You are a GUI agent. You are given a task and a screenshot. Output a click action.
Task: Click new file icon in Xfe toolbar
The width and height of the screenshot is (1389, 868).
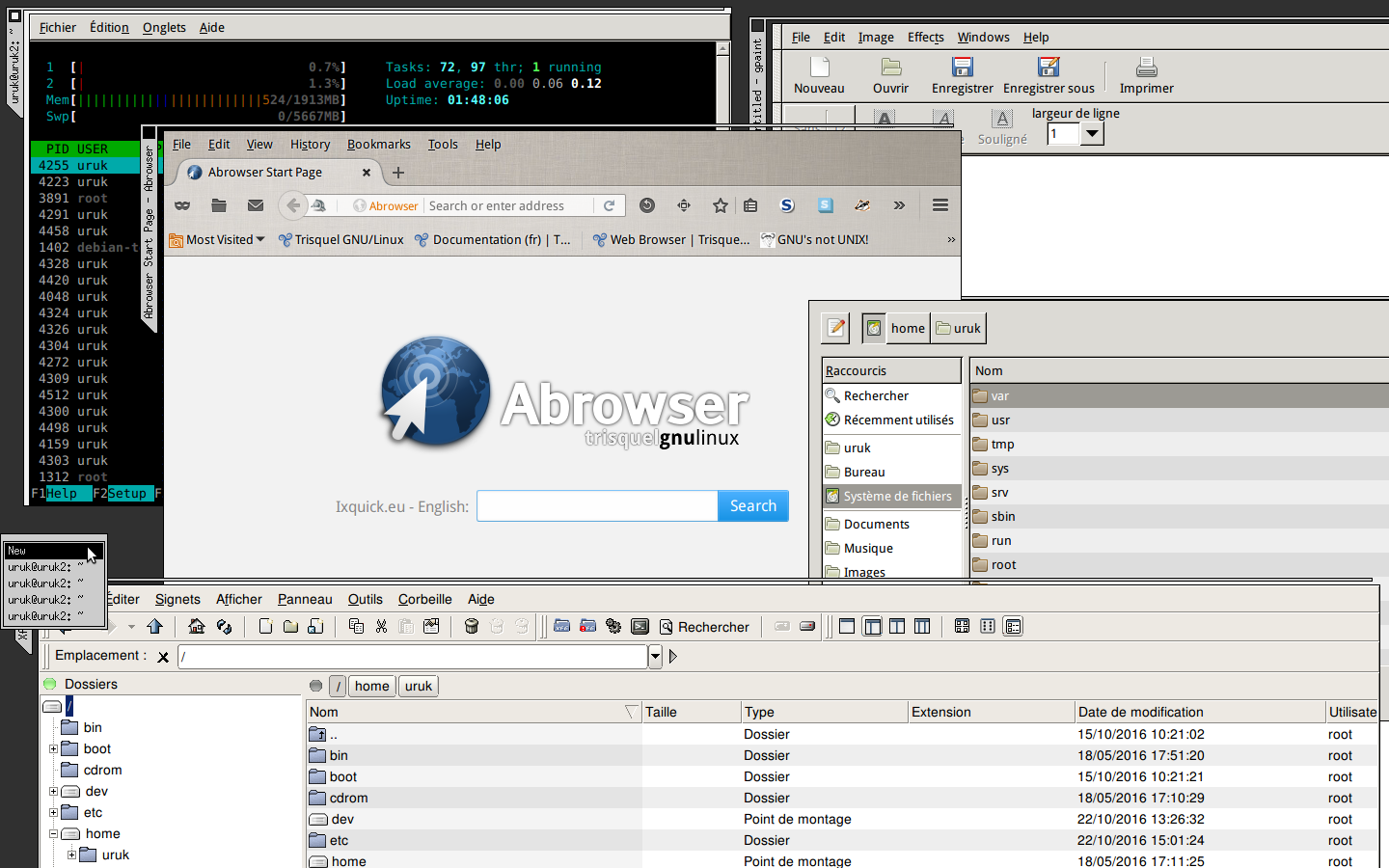(x=265, y=627)
